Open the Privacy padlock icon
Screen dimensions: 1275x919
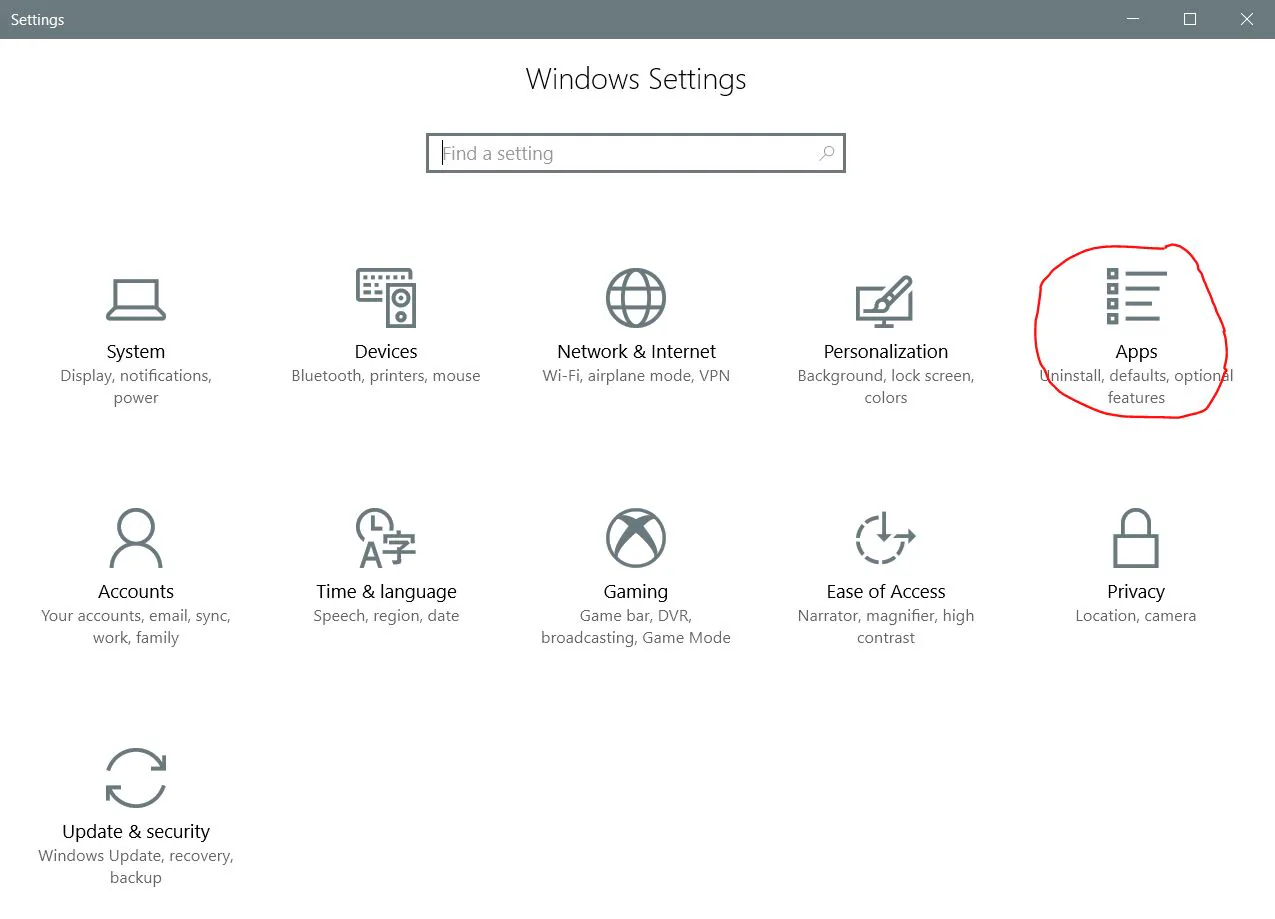click(1136, 538)
